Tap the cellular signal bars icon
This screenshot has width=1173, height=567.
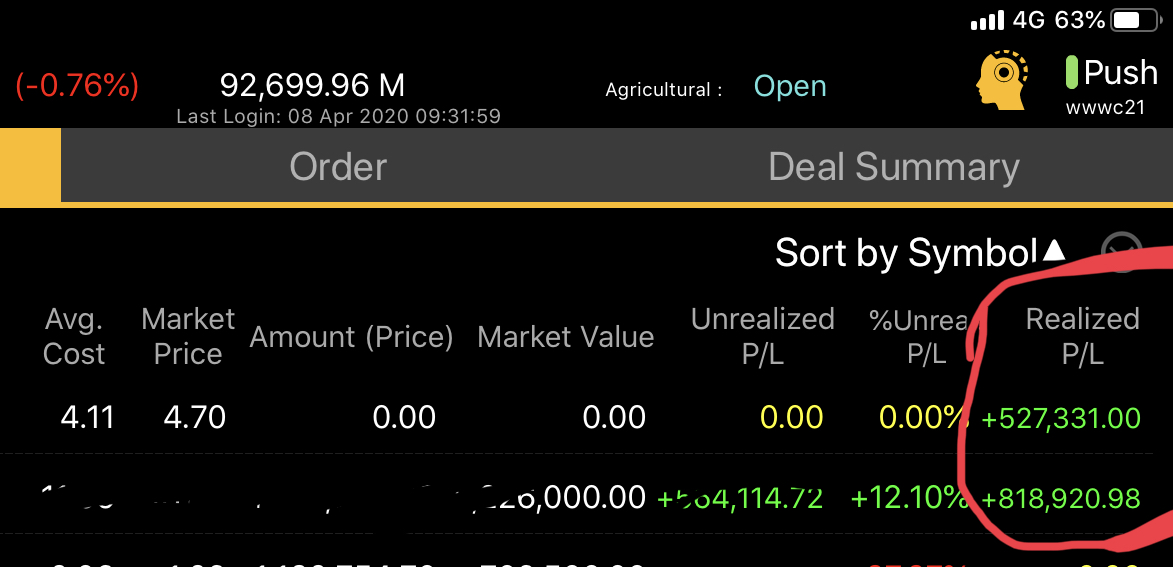click(987, 20)
